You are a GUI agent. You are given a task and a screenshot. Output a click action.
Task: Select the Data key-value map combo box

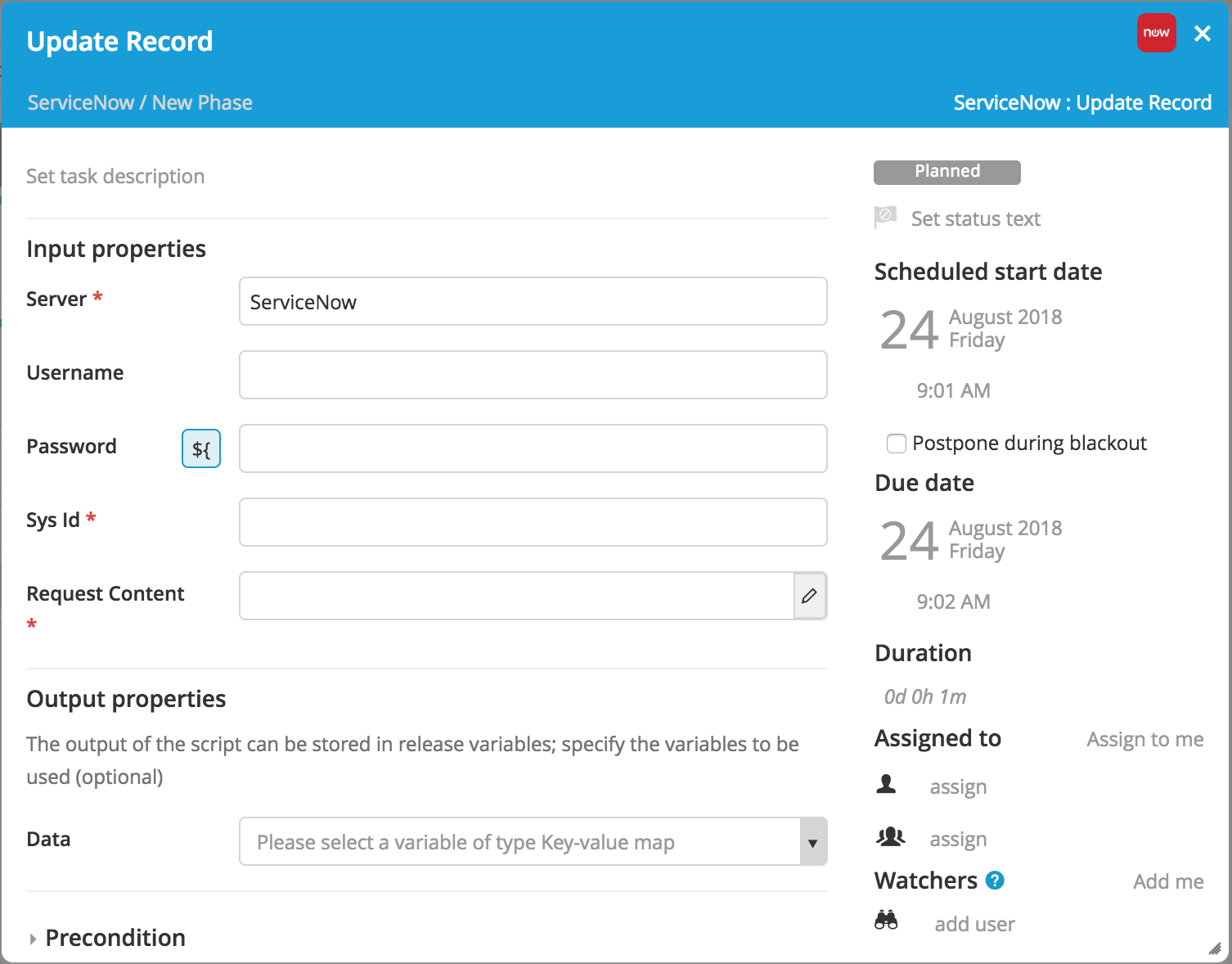pyautogui.click(x=533, y=841)
